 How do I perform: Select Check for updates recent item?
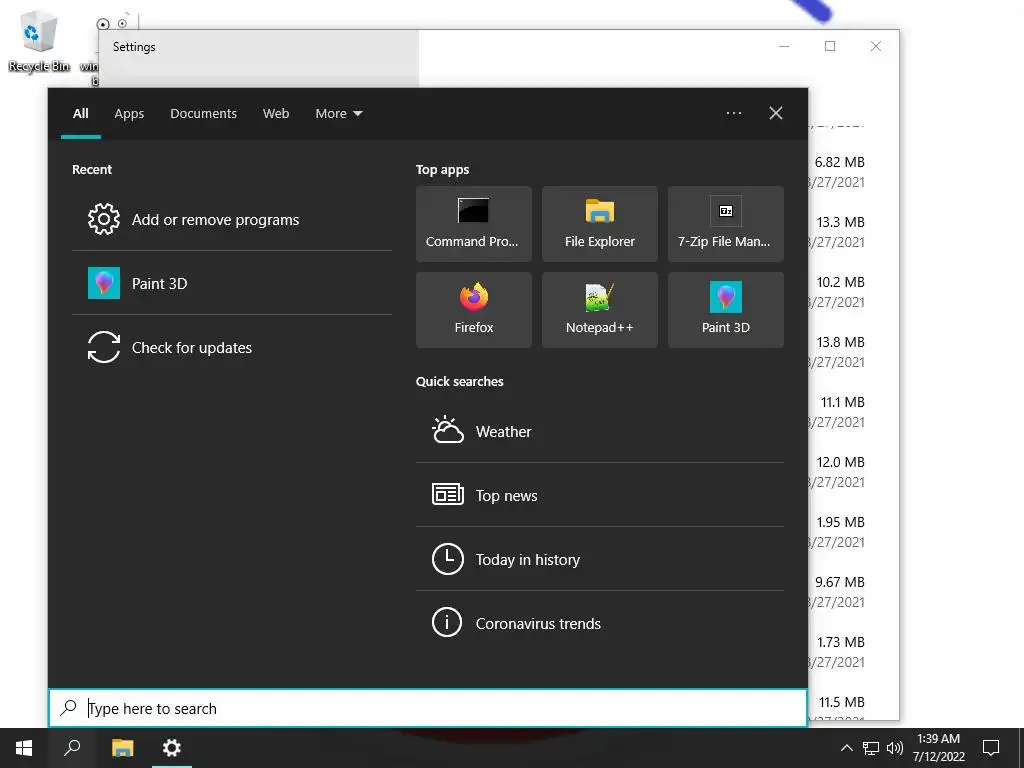(232, 347)
